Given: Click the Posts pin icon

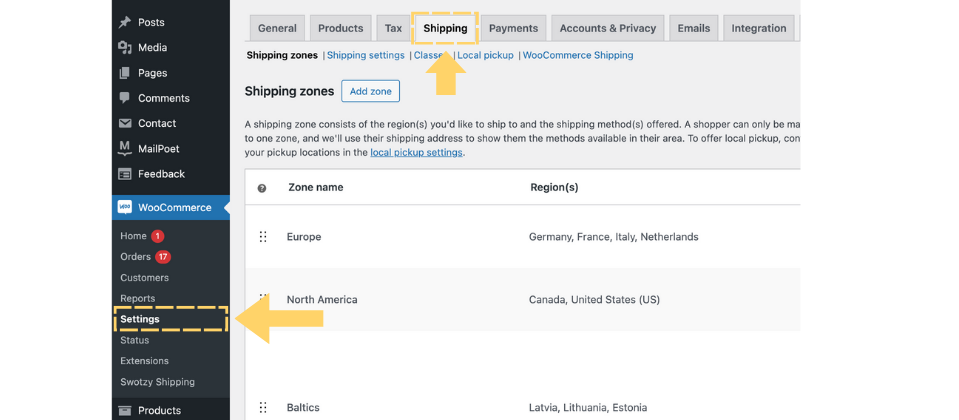Looking at the screenshot, I should [125, 22].
